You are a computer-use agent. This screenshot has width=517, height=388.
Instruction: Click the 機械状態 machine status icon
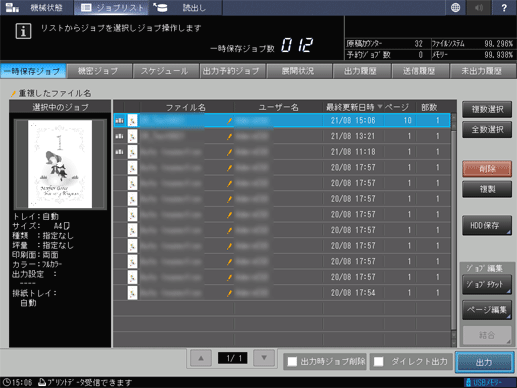coord(12,7)
